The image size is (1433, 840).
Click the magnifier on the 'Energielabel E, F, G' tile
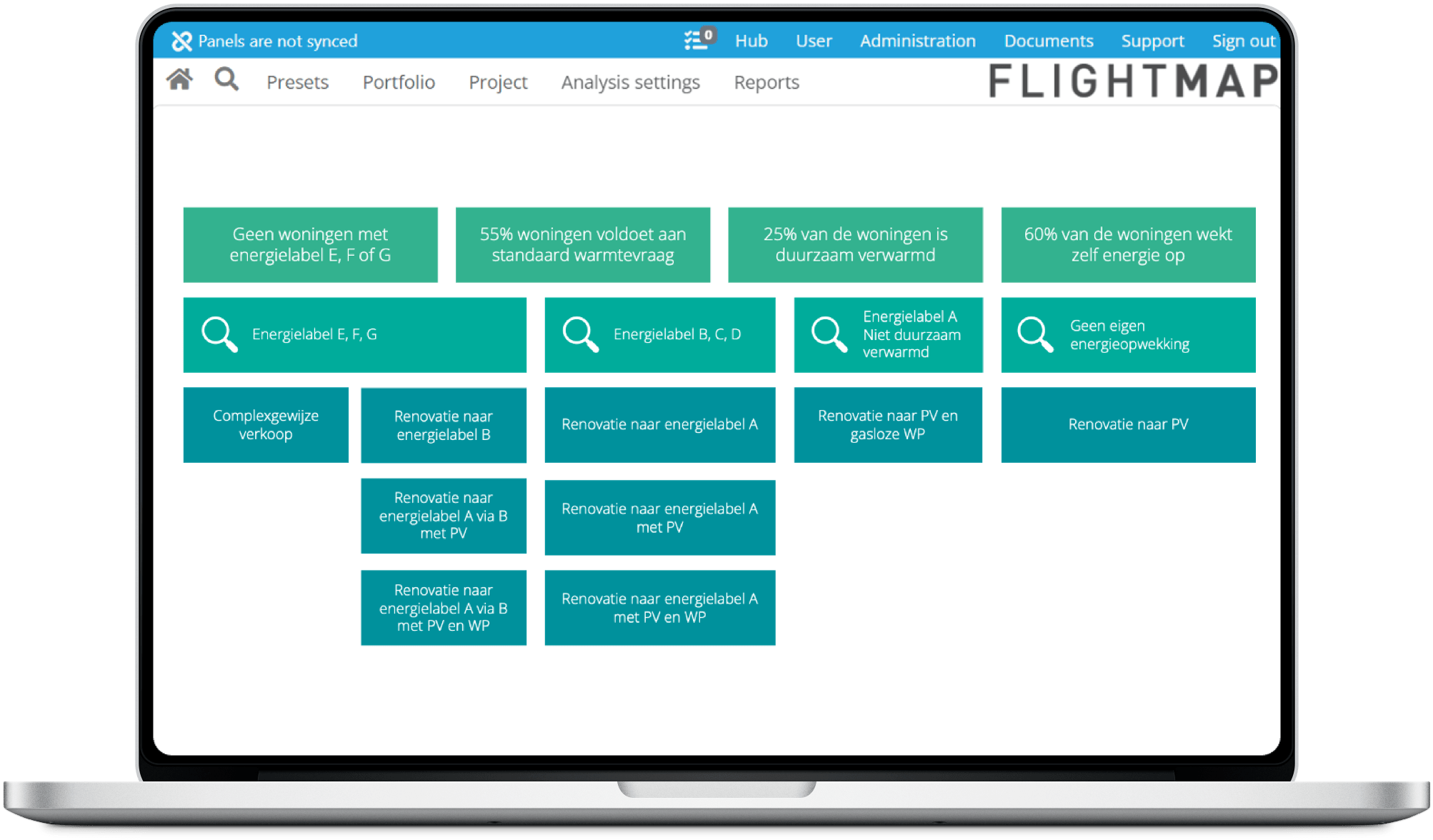(x=219, y=334)
